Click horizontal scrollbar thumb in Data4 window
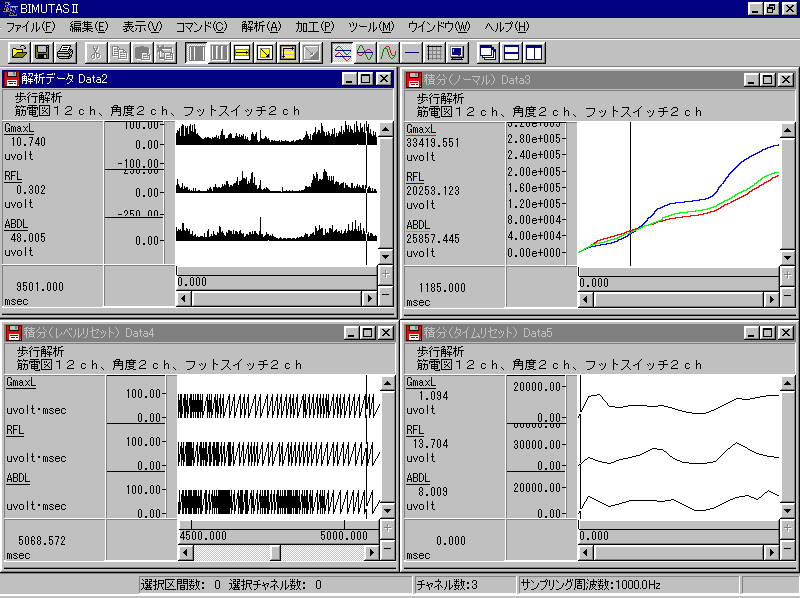Viewport: 800px width, 598px height. point(275,553)
